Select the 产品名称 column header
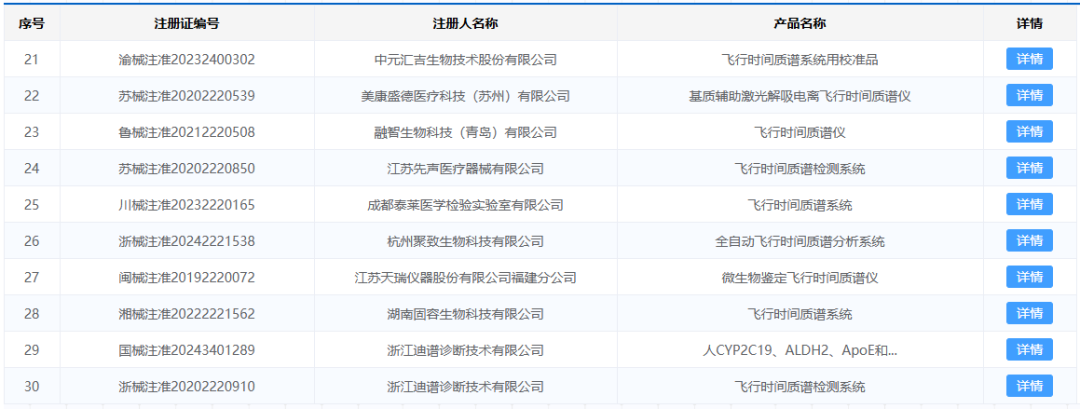Viewport: 1080px width, 409px height. [x=799, y=23]
